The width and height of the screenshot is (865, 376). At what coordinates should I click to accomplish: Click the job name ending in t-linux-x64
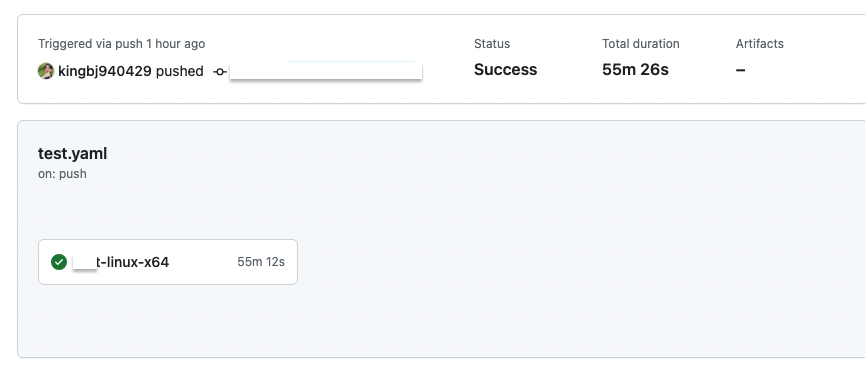point(121,262)
